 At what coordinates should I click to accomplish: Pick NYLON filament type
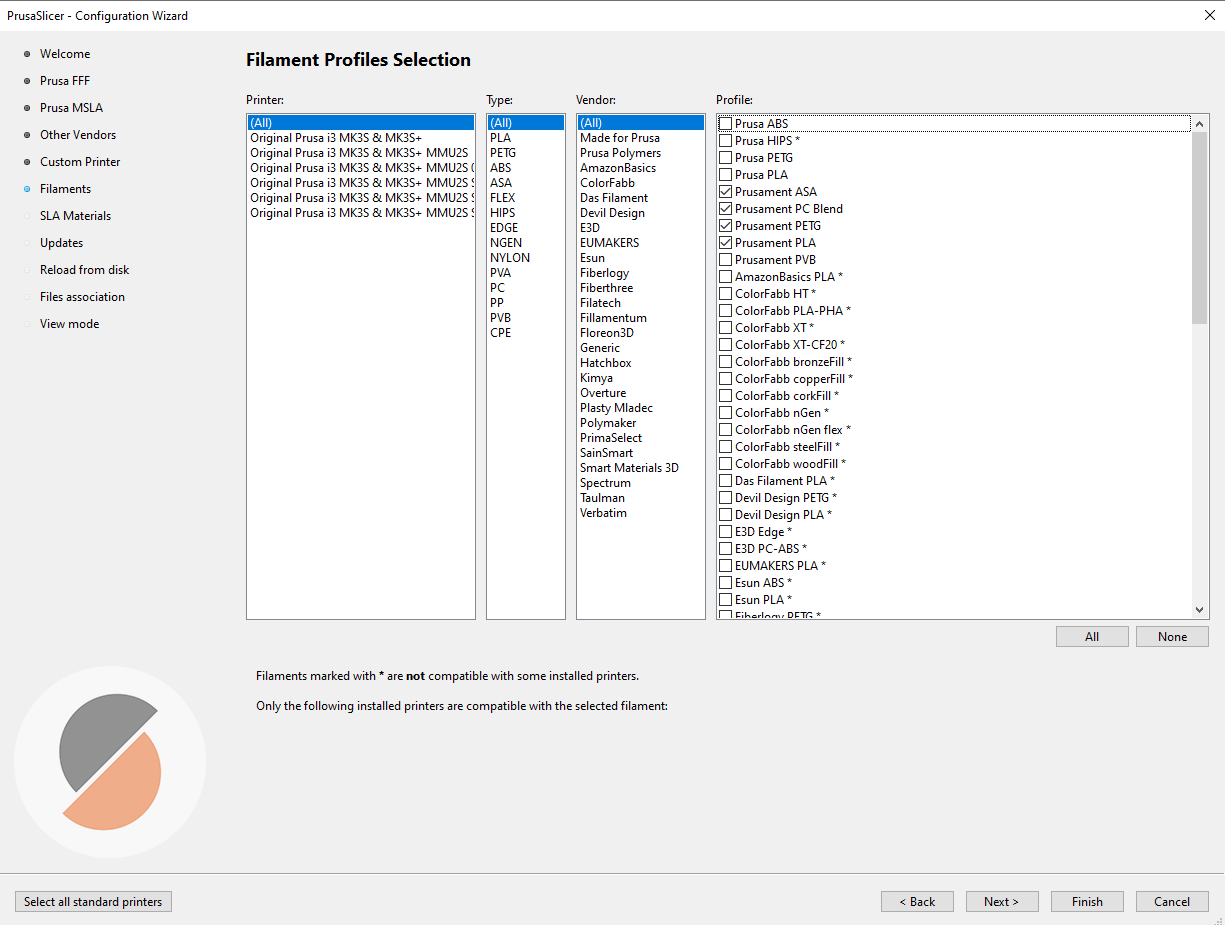coord(526,258)
